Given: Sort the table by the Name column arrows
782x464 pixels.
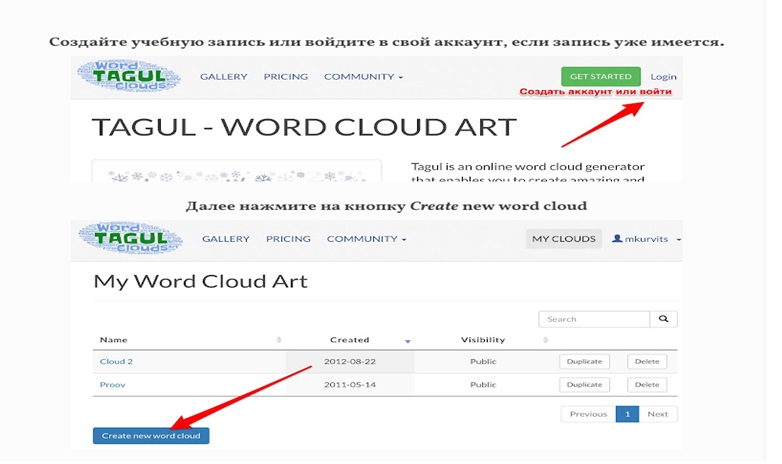Looking at the screenshot, I should [279, 340].
